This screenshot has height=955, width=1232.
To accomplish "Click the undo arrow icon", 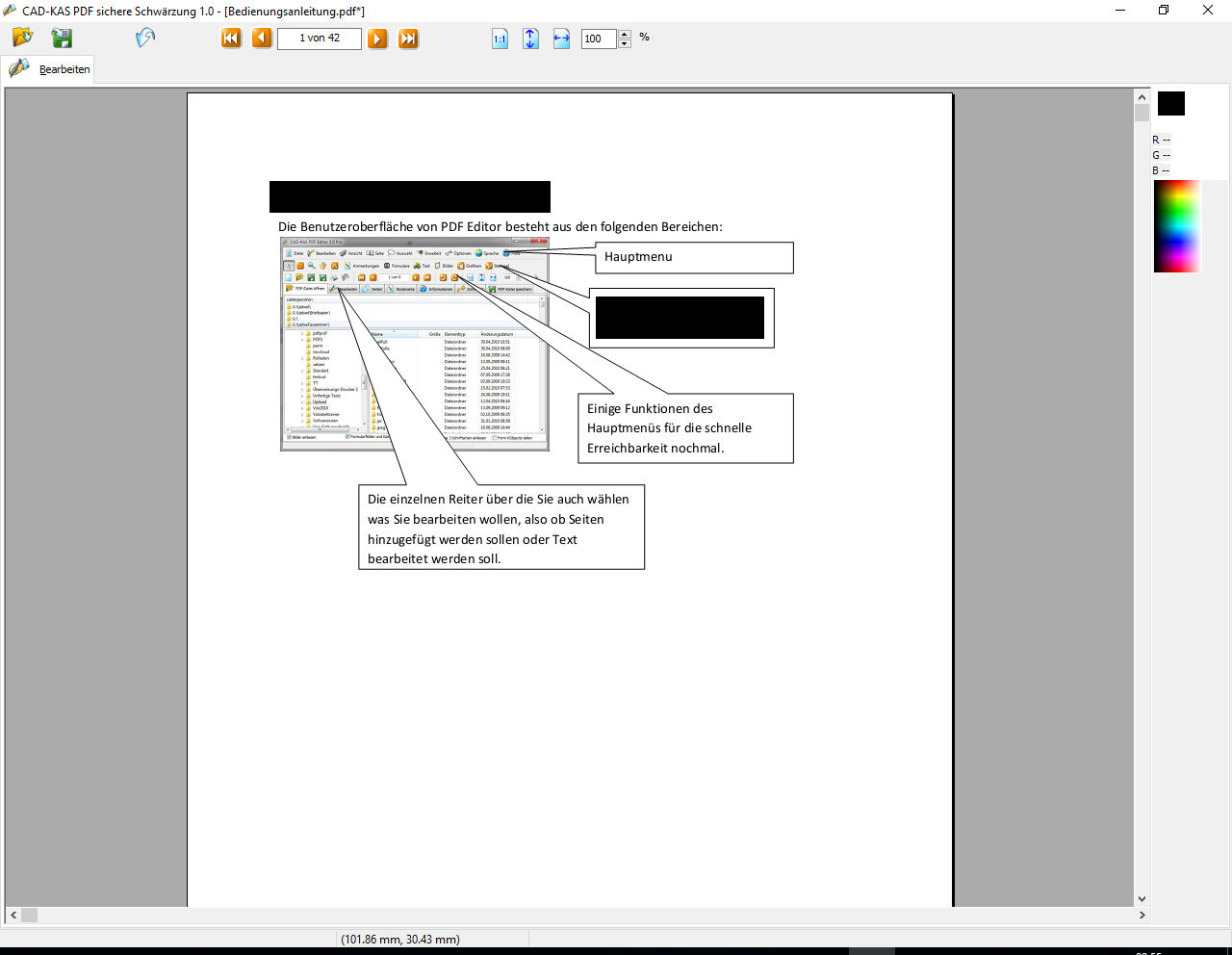I will (144, 38).
